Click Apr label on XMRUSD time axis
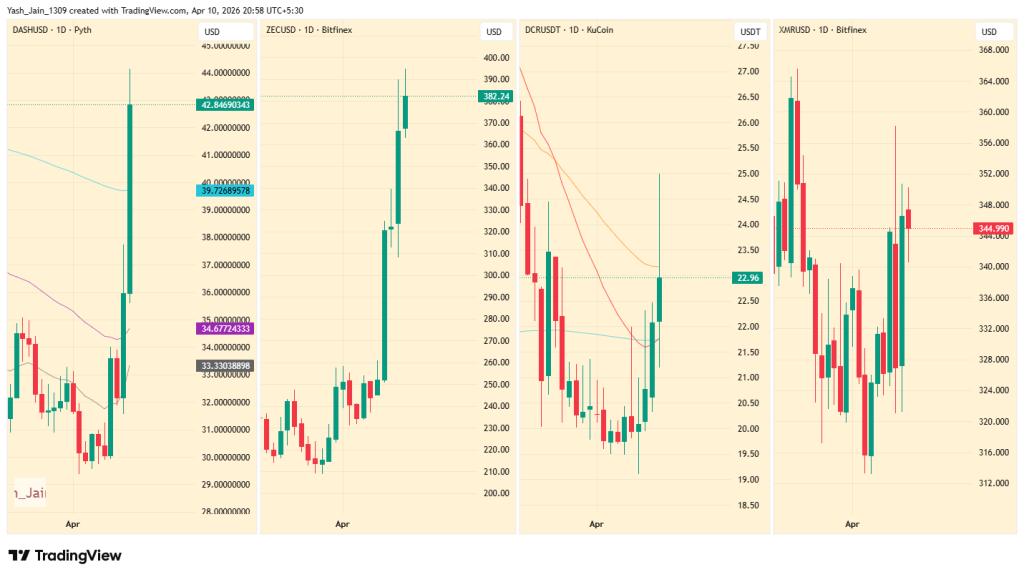1024x577 pixels. click(852, 523)
